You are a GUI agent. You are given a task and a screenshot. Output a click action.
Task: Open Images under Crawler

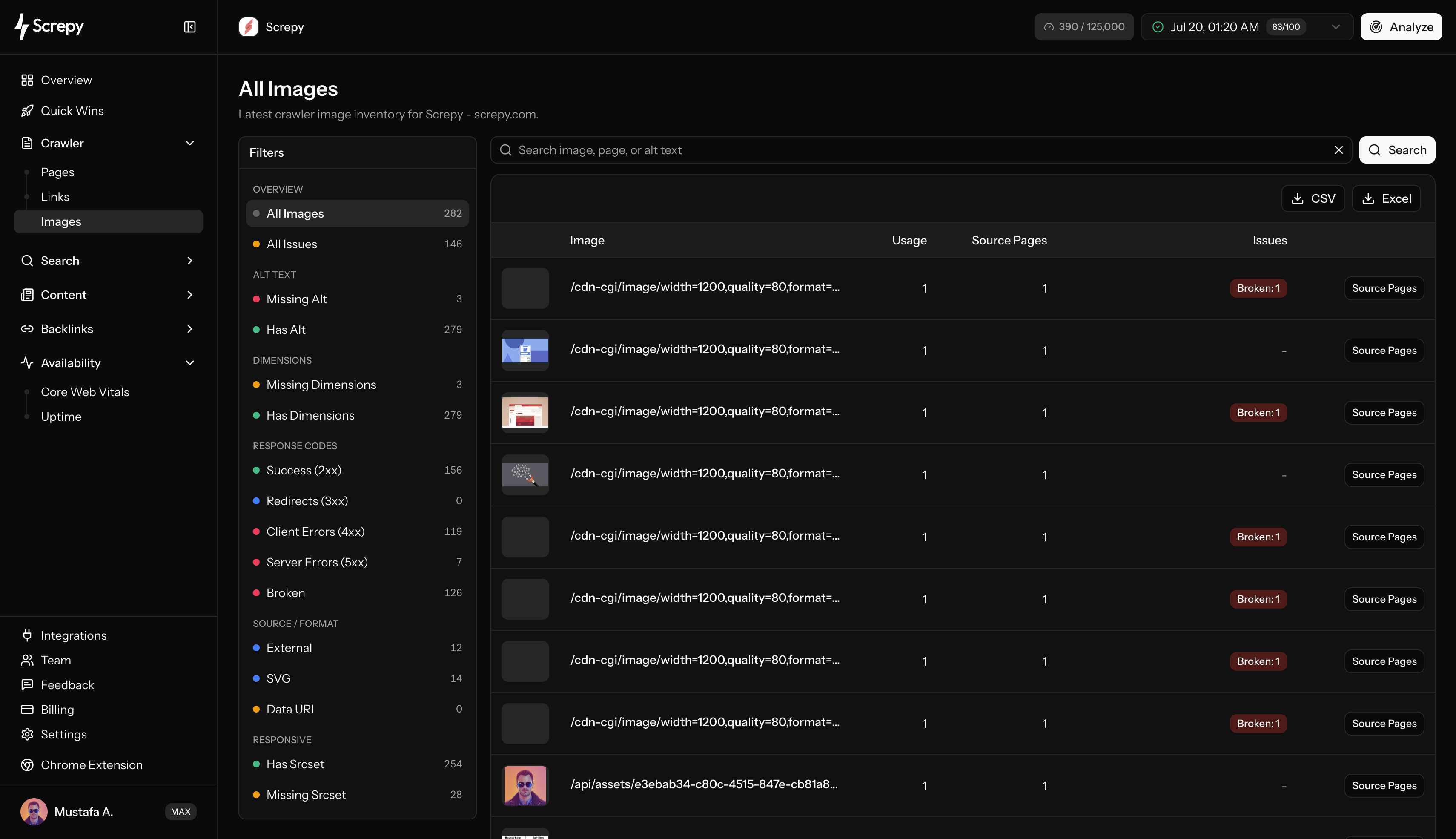click(108, 221)
